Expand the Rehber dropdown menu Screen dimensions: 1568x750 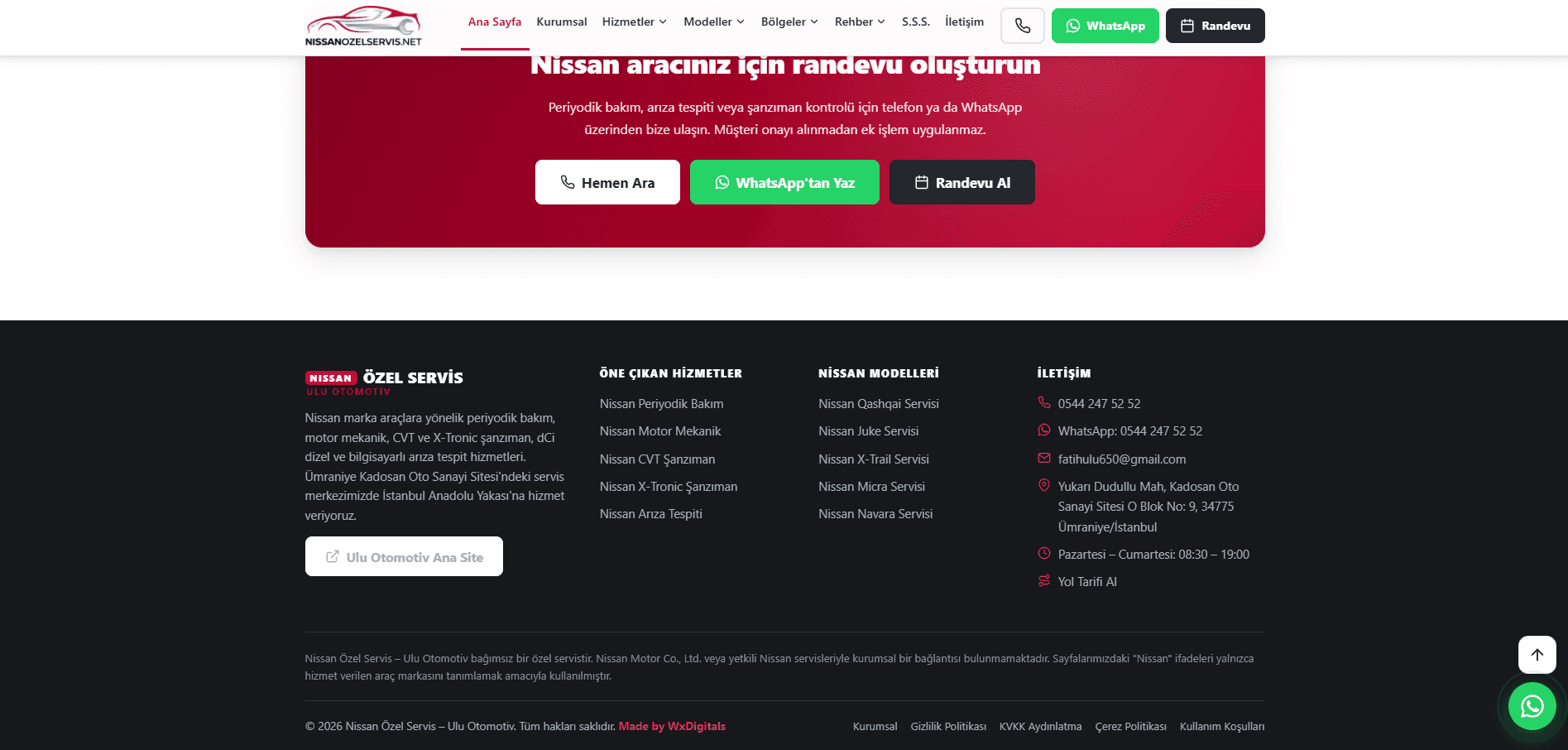click(860, 22)
